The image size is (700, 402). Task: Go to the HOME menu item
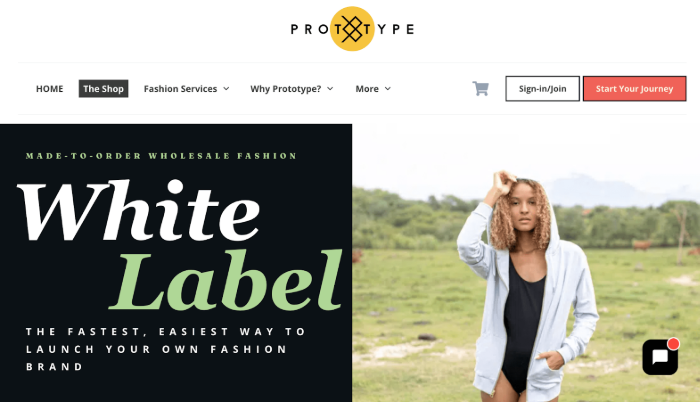(x=50, y=88)
